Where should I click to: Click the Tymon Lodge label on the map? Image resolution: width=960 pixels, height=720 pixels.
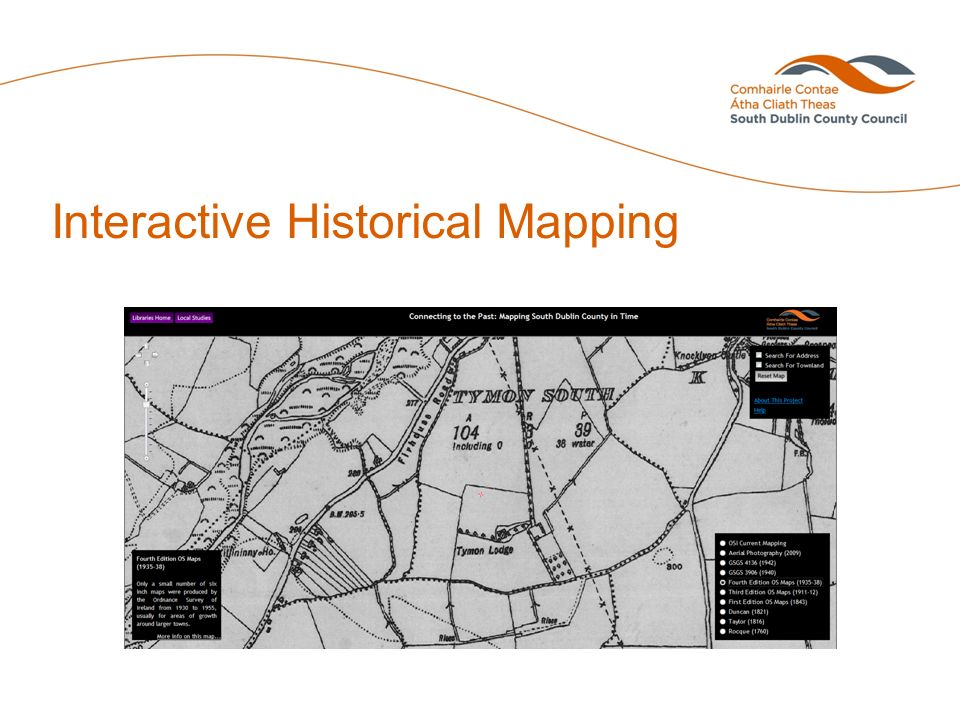(x=484, y=550)
